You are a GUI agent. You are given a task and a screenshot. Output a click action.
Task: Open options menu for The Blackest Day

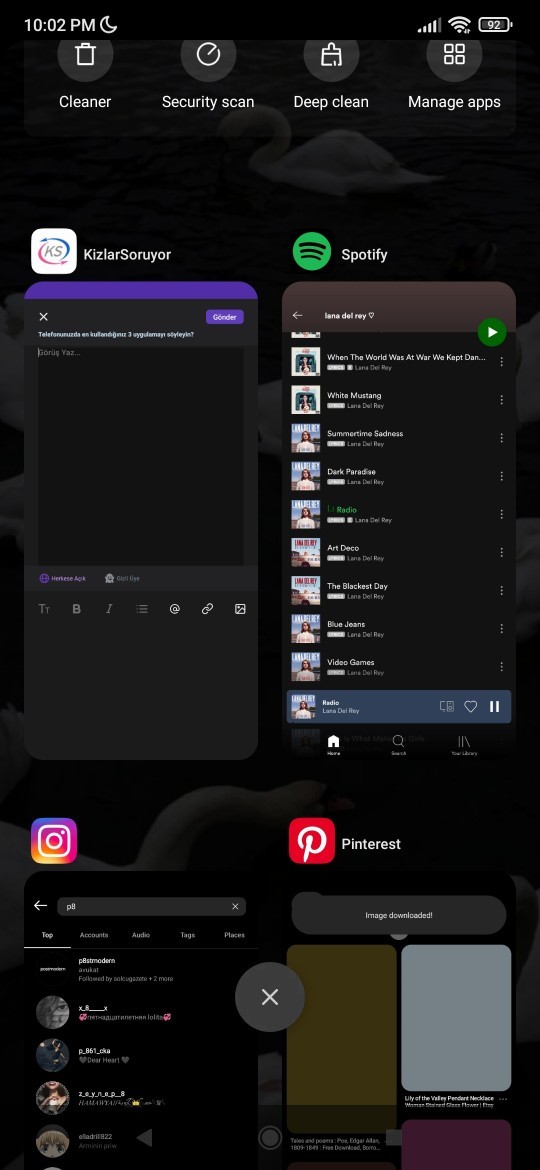tap(501, 590)
